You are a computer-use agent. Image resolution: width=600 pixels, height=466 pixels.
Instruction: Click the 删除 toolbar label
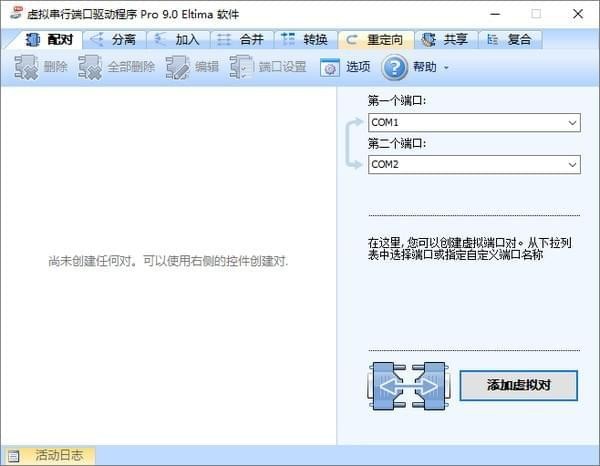tap(55, 67)
